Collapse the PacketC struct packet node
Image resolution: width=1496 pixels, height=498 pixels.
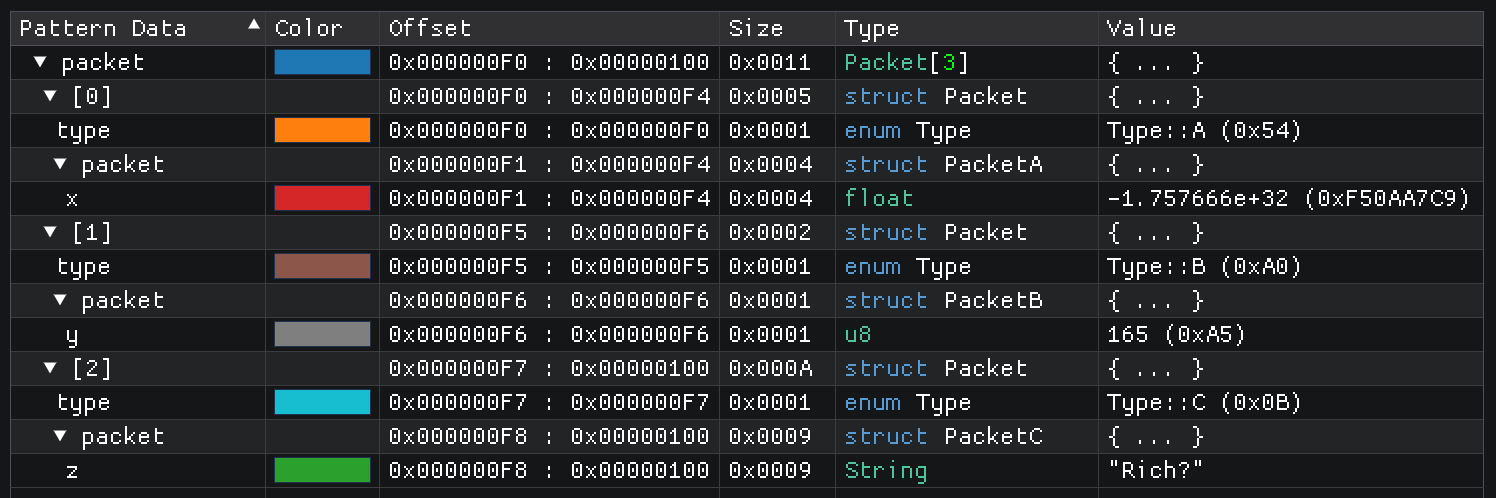61,436
